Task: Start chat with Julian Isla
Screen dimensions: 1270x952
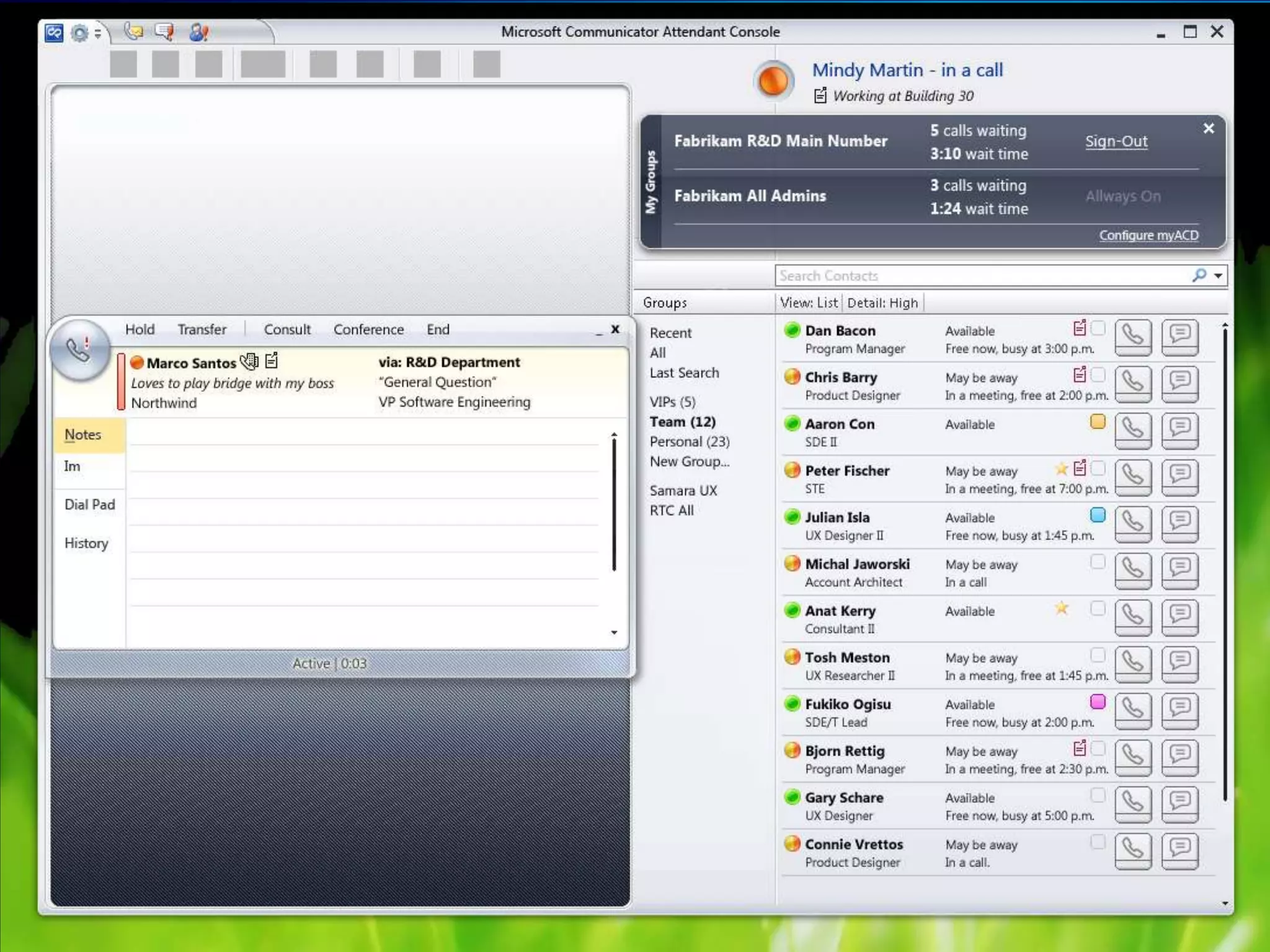Action: click(x=1179, y=524)
